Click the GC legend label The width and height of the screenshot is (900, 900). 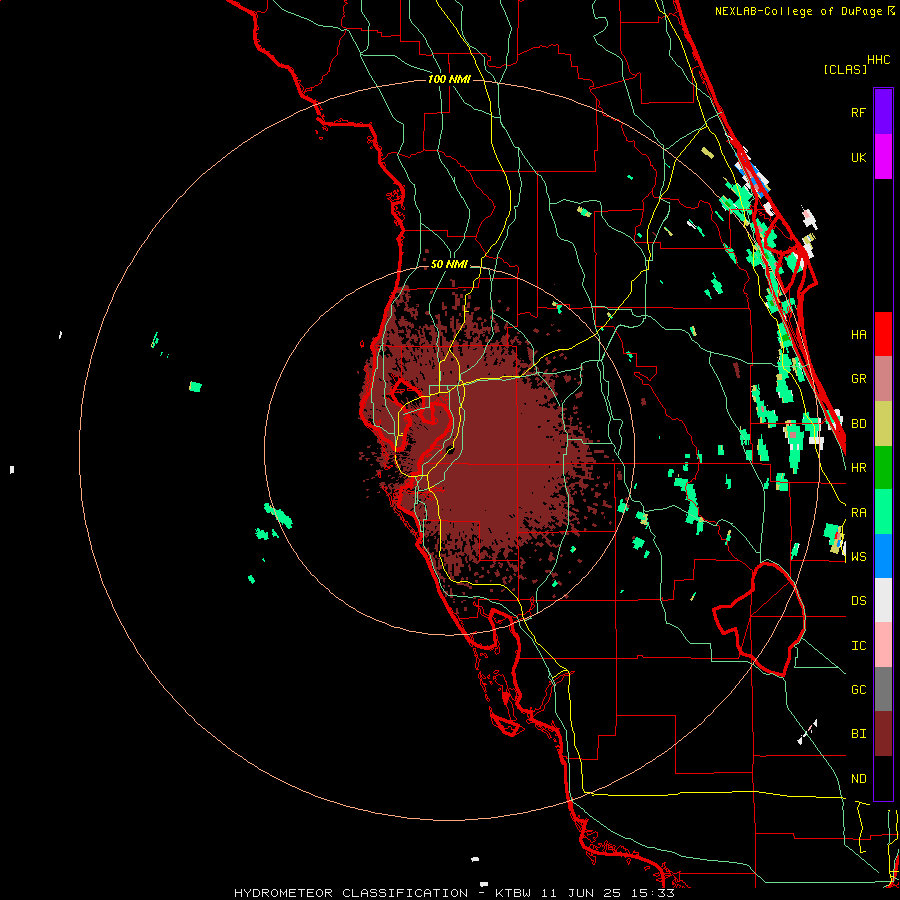click(858, 690)
